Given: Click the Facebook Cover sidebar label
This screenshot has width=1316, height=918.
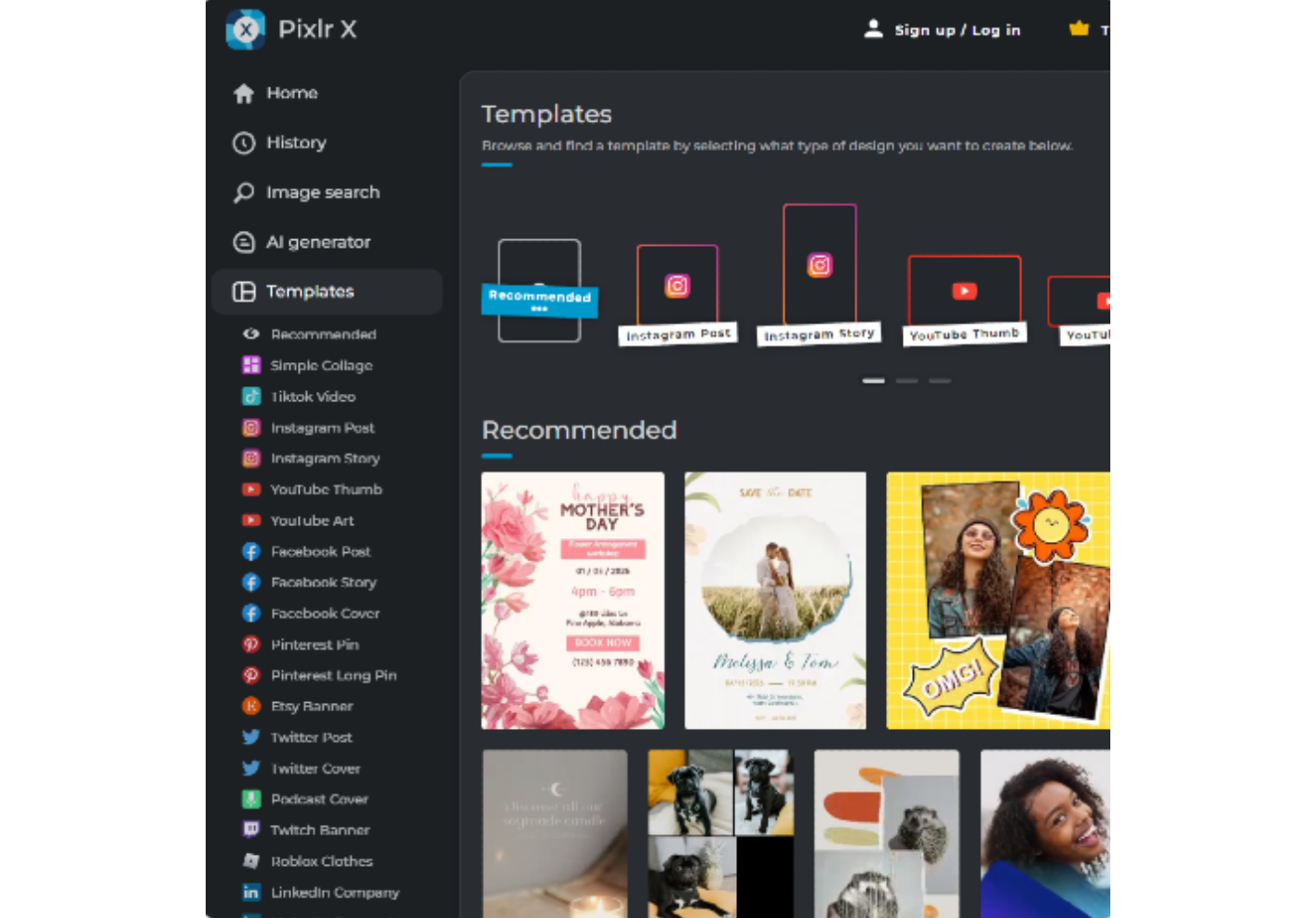Looking at the screenshot, I should [325, 614].
